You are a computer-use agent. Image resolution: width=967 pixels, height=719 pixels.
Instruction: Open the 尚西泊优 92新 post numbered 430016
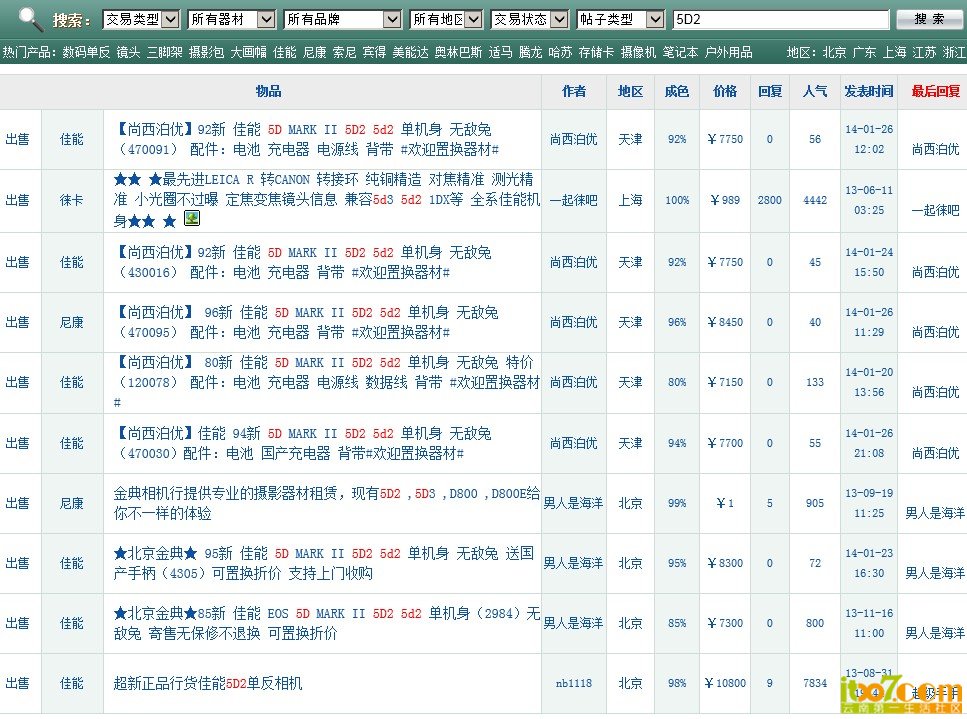(x=303, y=262)
